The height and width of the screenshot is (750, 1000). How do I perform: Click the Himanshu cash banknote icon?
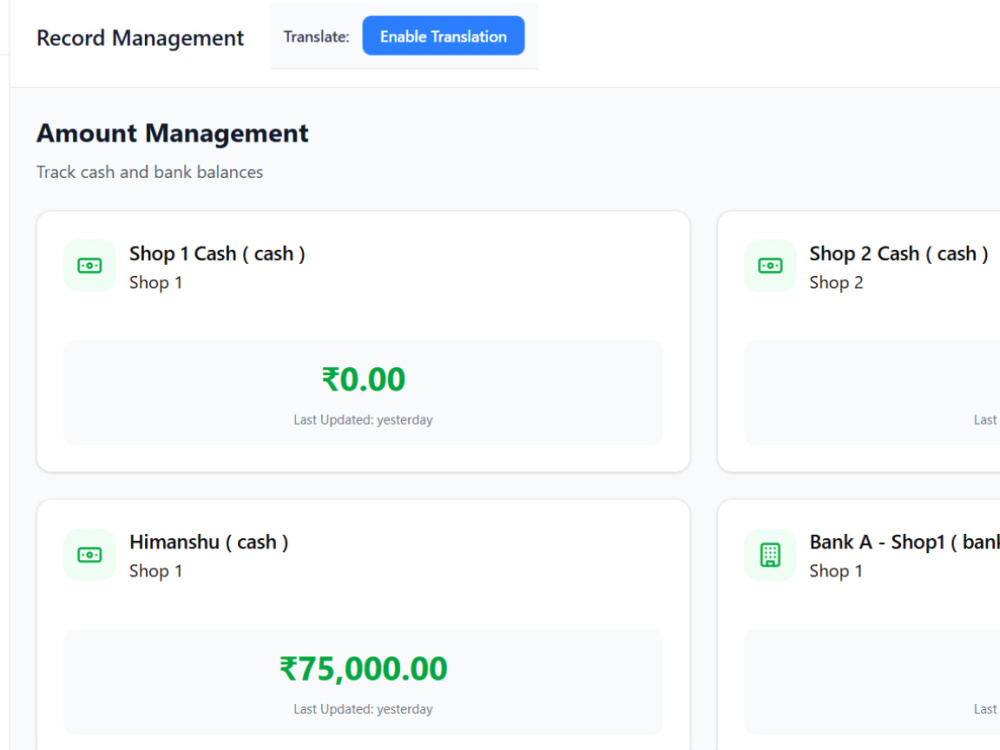point(89,554)
